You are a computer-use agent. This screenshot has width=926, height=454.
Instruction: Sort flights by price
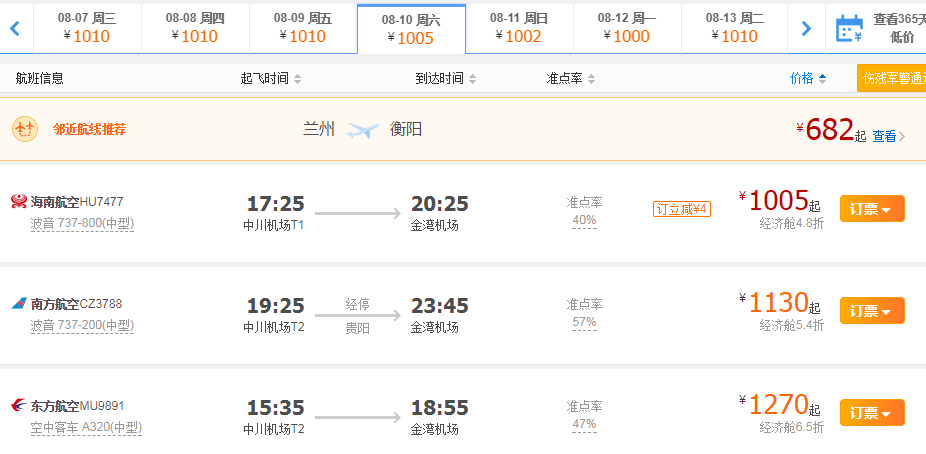808,79
